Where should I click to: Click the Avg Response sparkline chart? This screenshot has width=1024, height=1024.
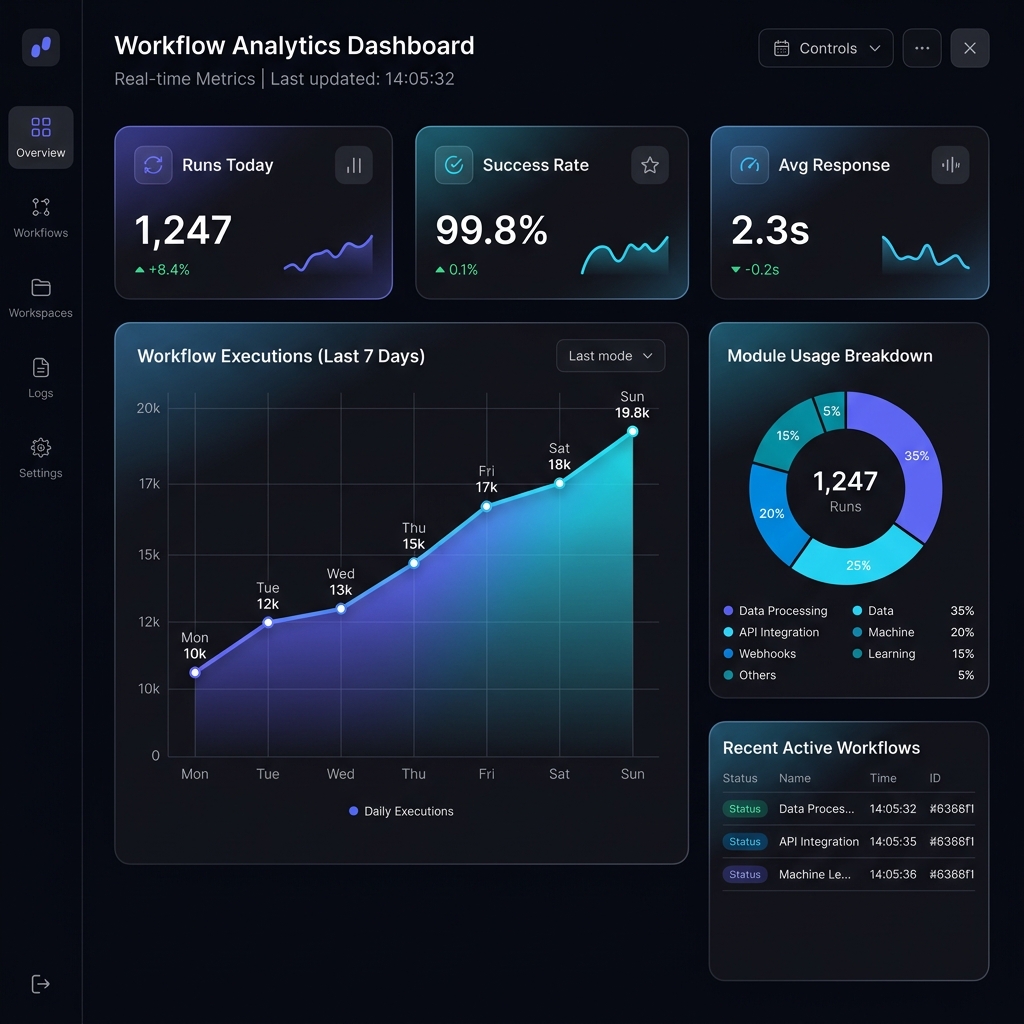tap(925, 253)
